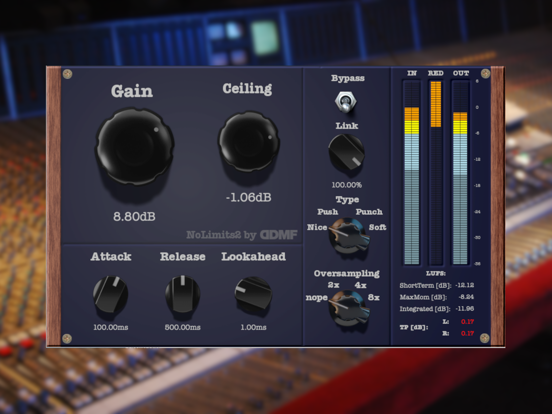Viewport: 552px width, 414px height.
Task: Select 4x oversampling option
Action: (360, 285)
